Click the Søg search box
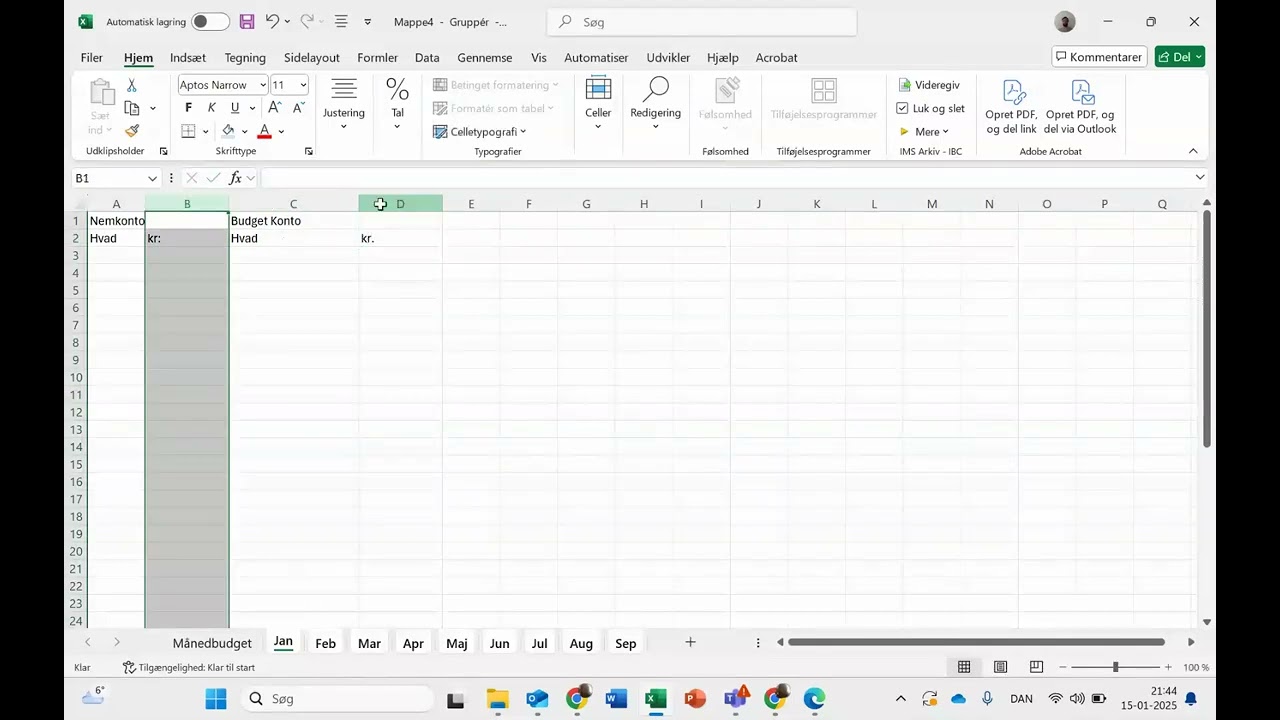This screenshot has width=1280, height=720. click(x=702, y=21)
